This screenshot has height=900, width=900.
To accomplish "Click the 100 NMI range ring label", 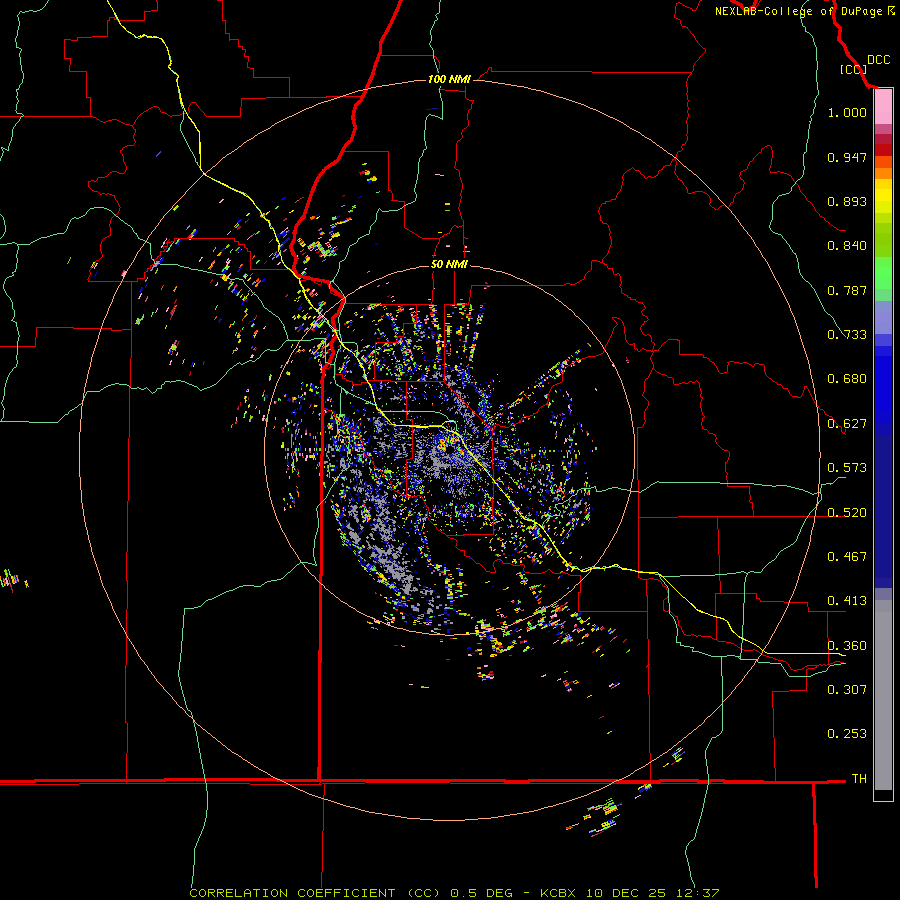I will (449, 79).
